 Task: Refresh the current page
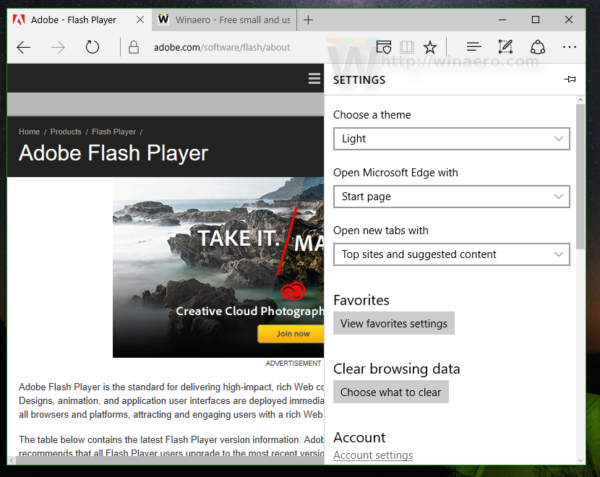coord(92,47)
